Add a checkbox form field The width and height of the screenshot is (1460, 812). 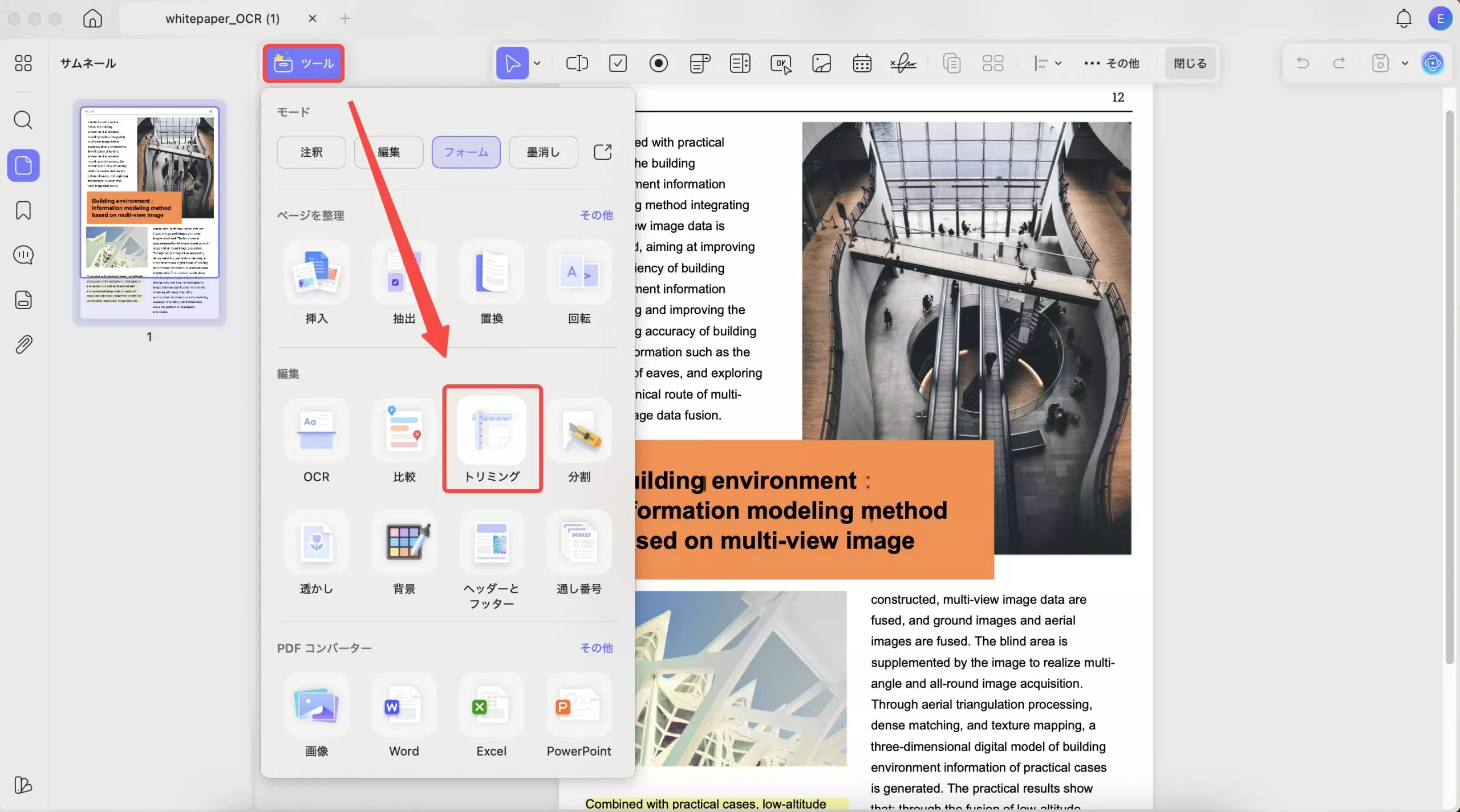point(618,63)
